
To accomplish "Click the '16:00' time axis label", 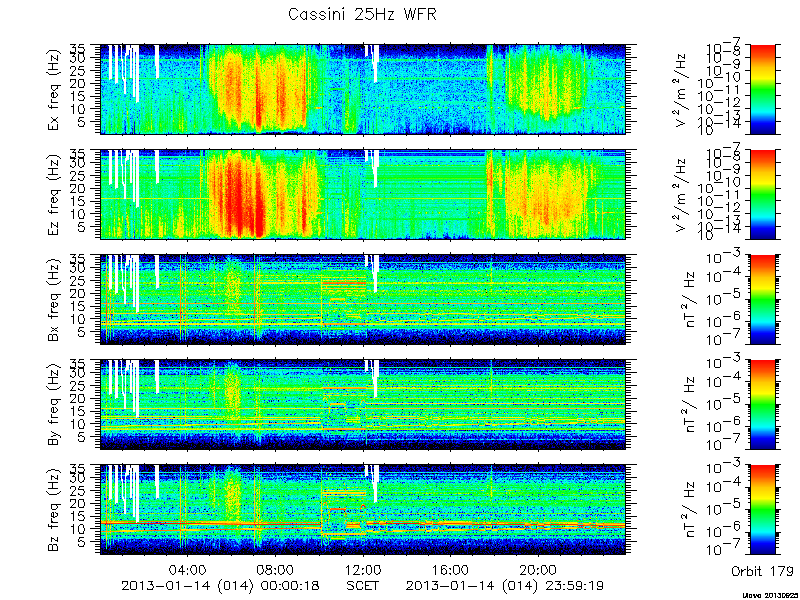I will coord(451,568).
